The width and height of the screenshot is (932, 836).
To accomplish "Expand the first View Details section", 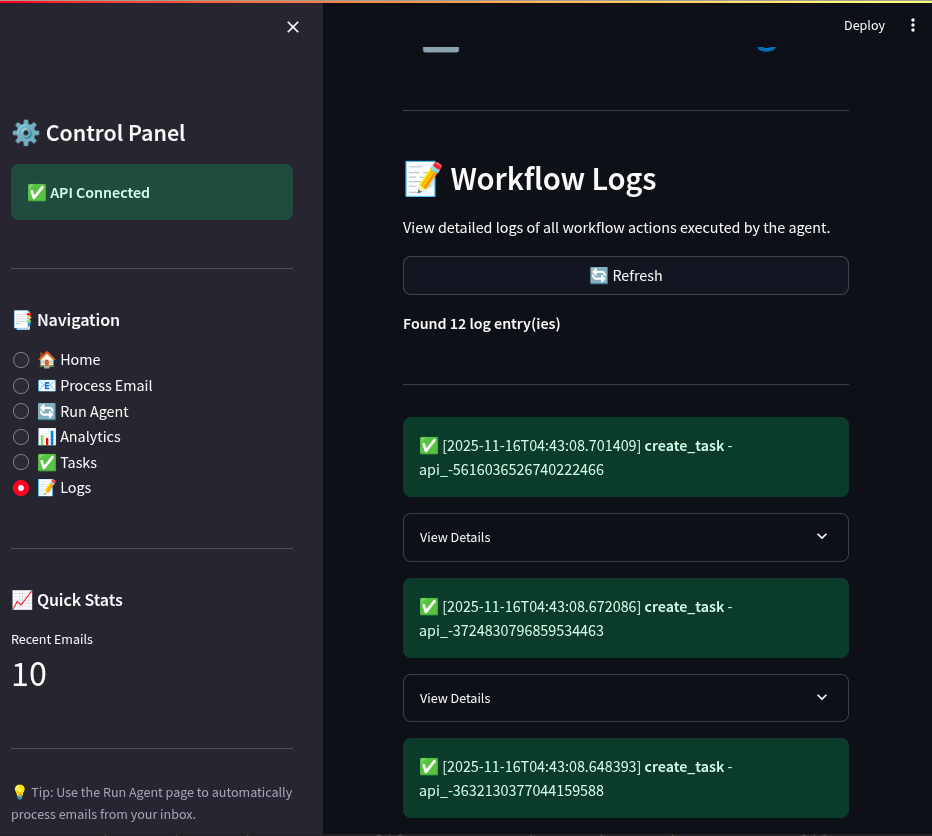I will pyautogui.click(x=625, y=537).
